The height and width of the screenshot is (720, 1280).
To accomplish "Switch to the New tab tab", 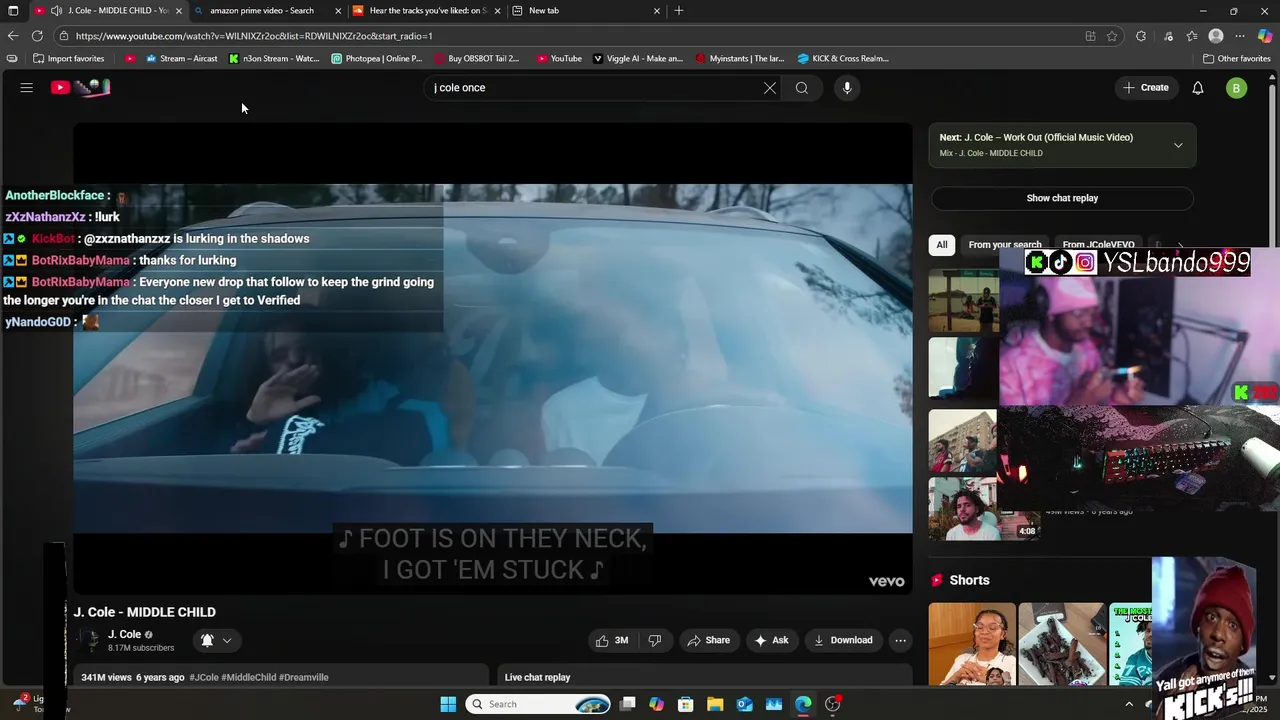I will click(x=586, y=11).
